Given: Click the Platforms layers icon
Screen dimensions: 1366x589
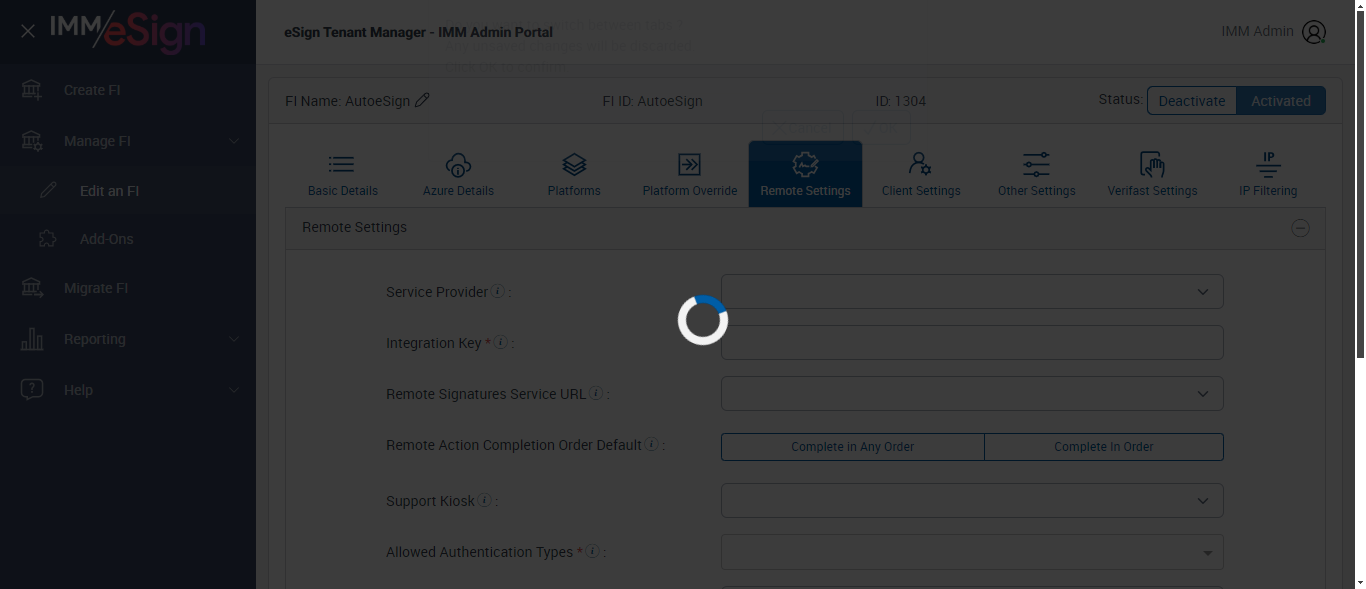Looking at the screenshot, I should [x=574, y=164].
